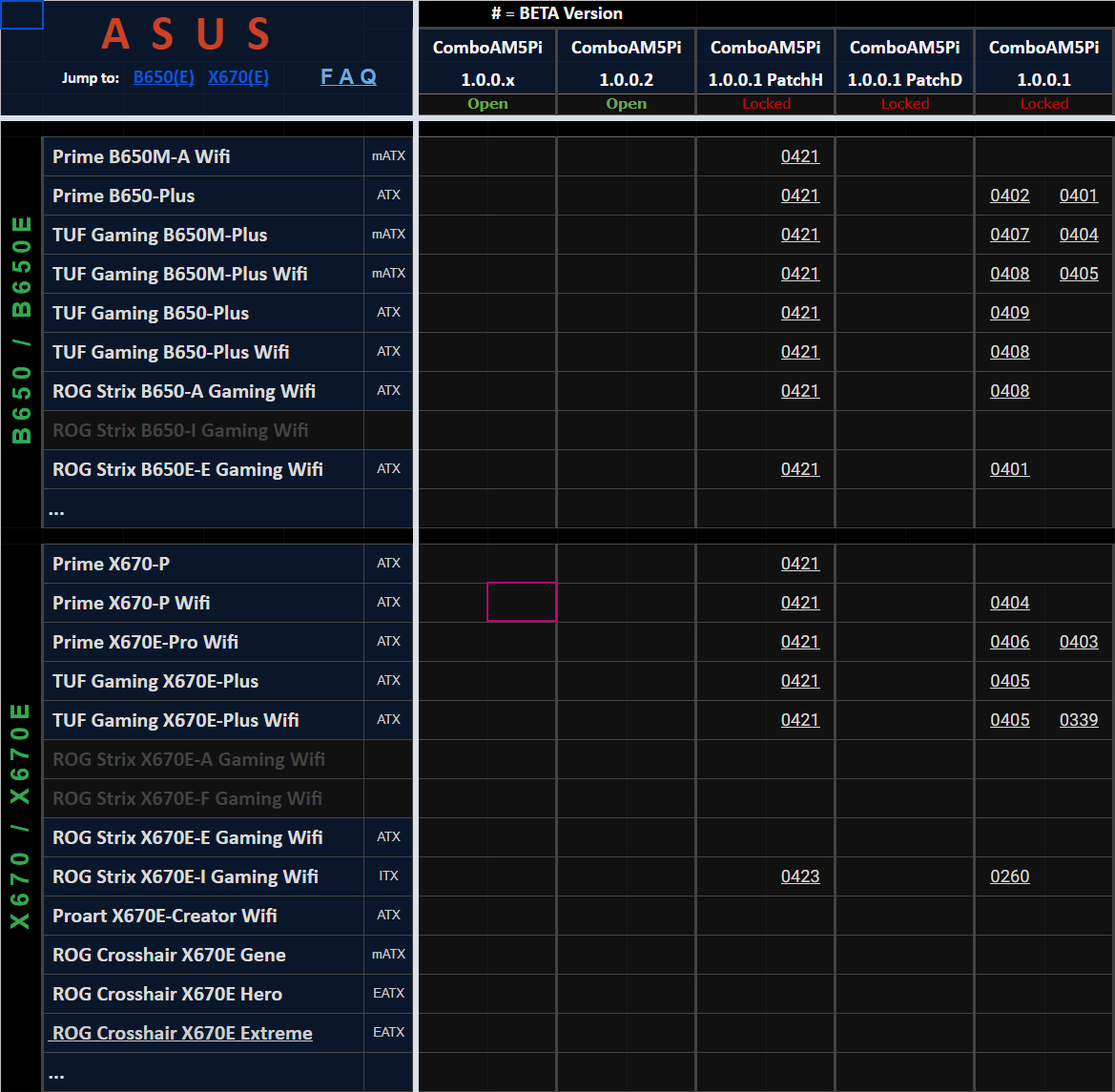Select the ROG Crosshair X670E Gene cell
Screen dimensions: 1115x1092
tap(203, 955)
